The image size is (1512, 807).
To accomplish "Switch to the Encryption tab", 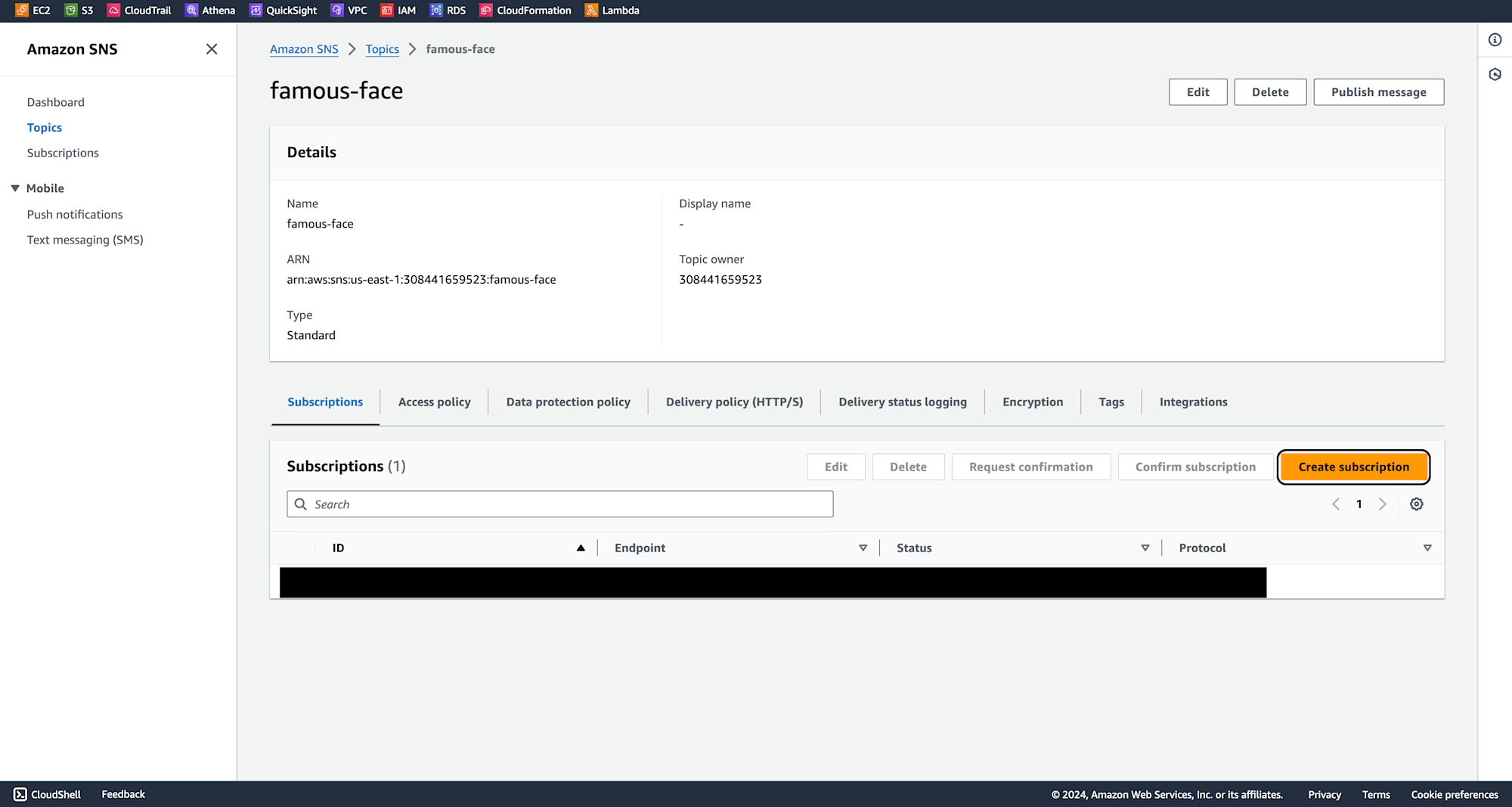I will [1033, 402].
